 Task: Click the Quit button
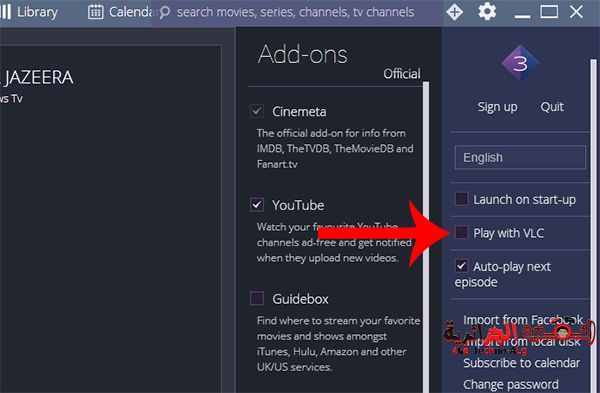(x=552, y=106)
